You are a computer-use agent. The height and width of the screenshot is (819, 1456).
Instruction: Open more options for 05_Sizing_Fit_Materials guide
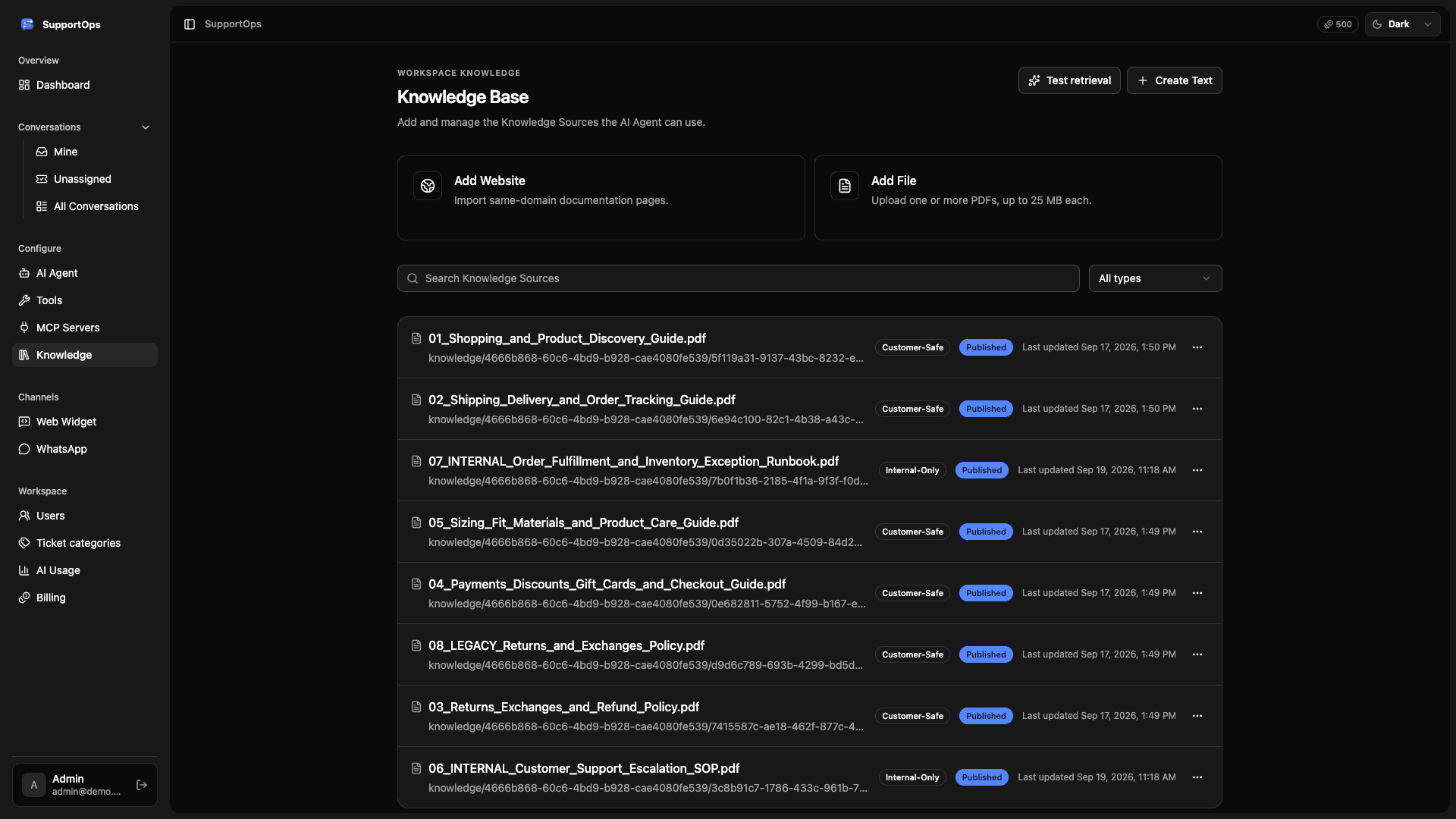(x=1197, y=532)
